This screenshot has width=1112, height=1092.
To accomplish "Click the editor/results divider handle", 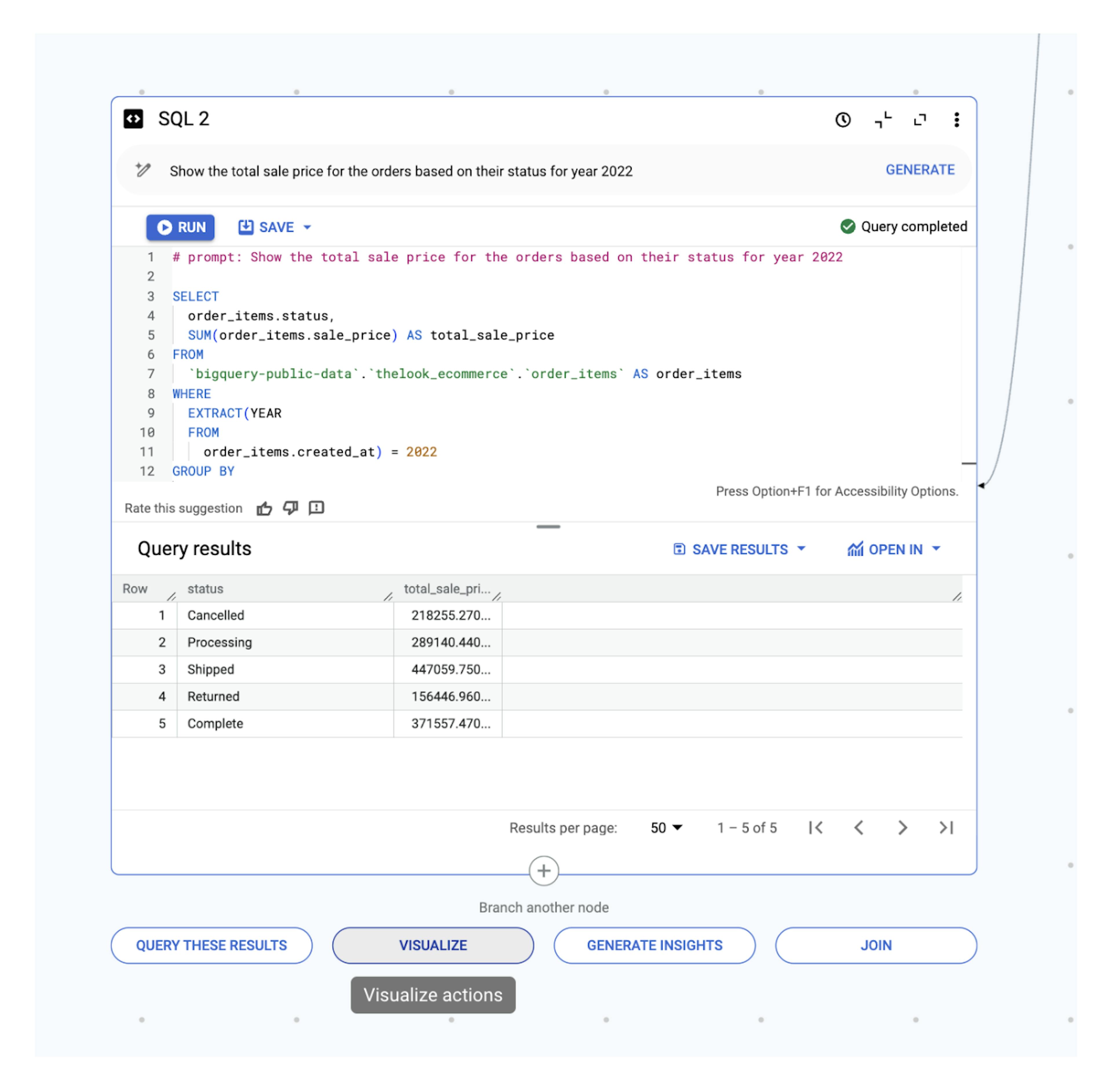I will [x=548, y=526].
